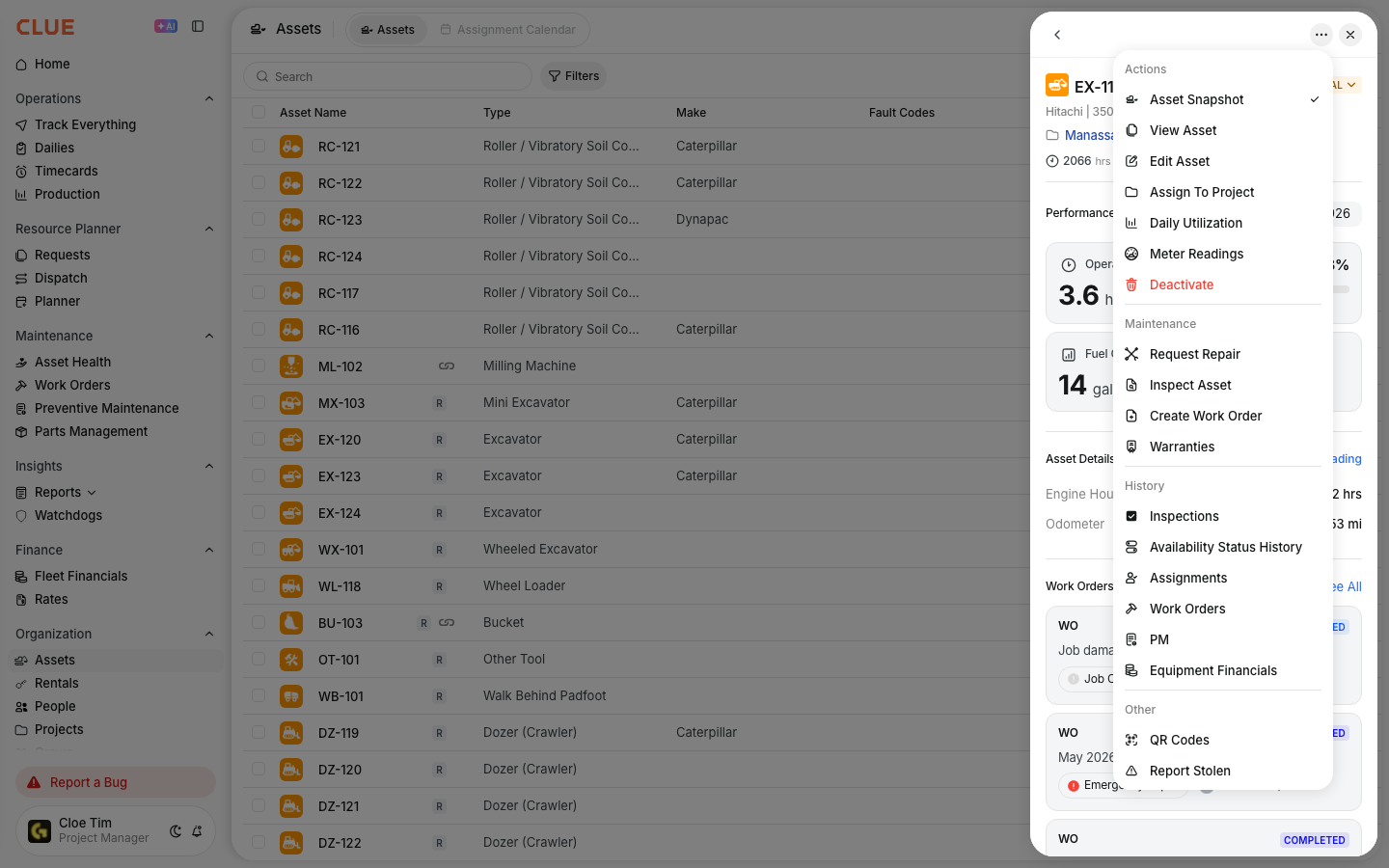The image size is (1389, 868).
Task: Select Report Stolen menu option
Action: click(1223, 771)
